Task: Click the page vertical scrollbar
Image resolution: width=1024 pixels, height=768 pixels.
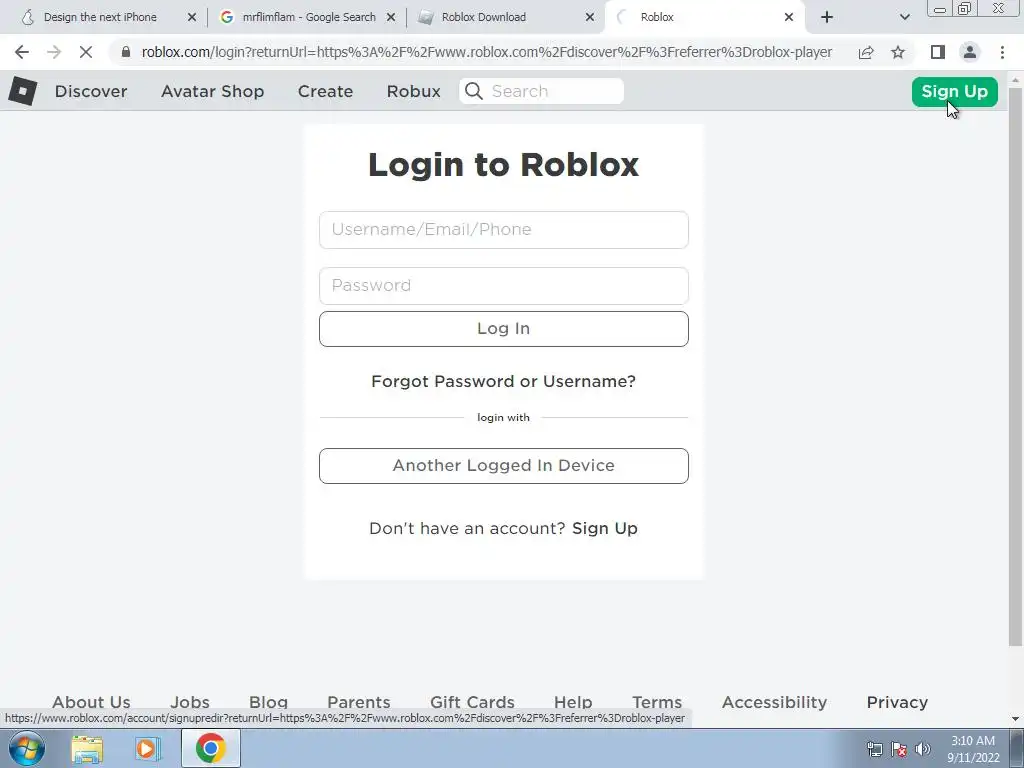Action: click(x=1016, y=366)
